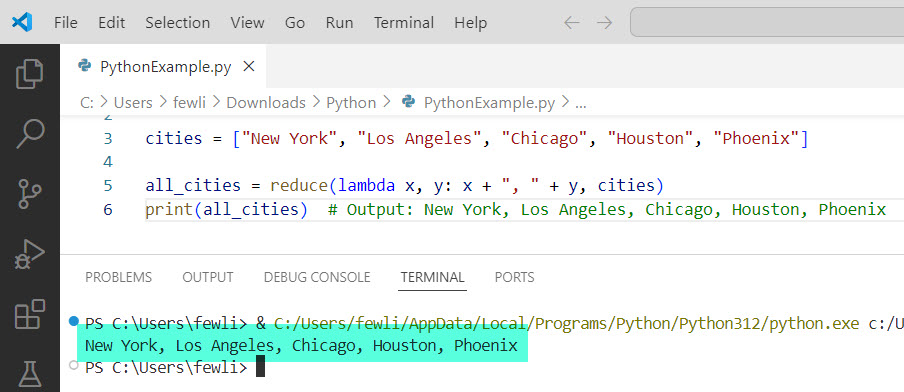Click the last terminal prompt line
The image size is (904, 392).
(175, 367)
